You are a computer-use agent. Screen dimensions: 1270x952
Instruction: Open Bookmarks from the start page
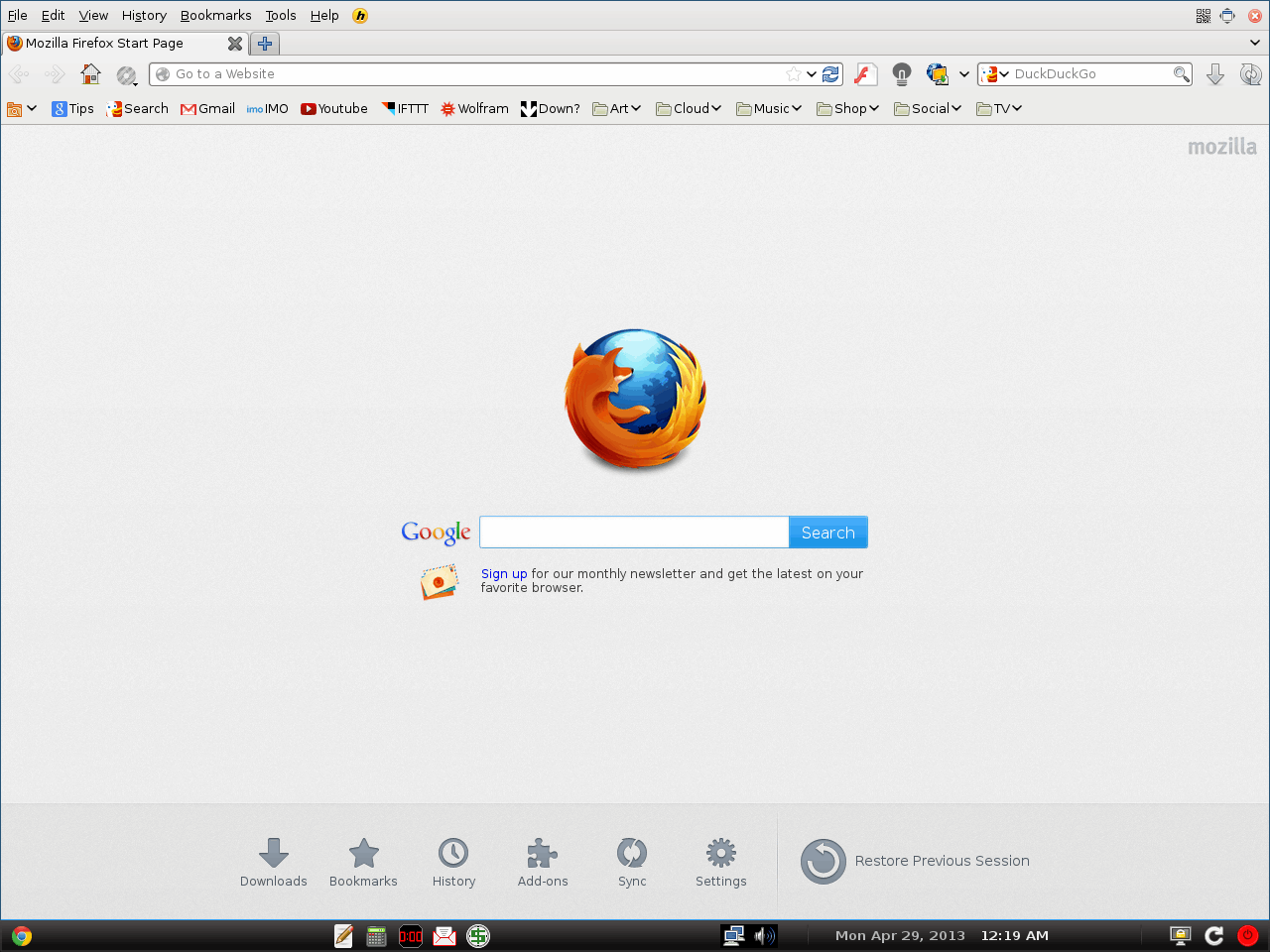click(x=363, y=863)
